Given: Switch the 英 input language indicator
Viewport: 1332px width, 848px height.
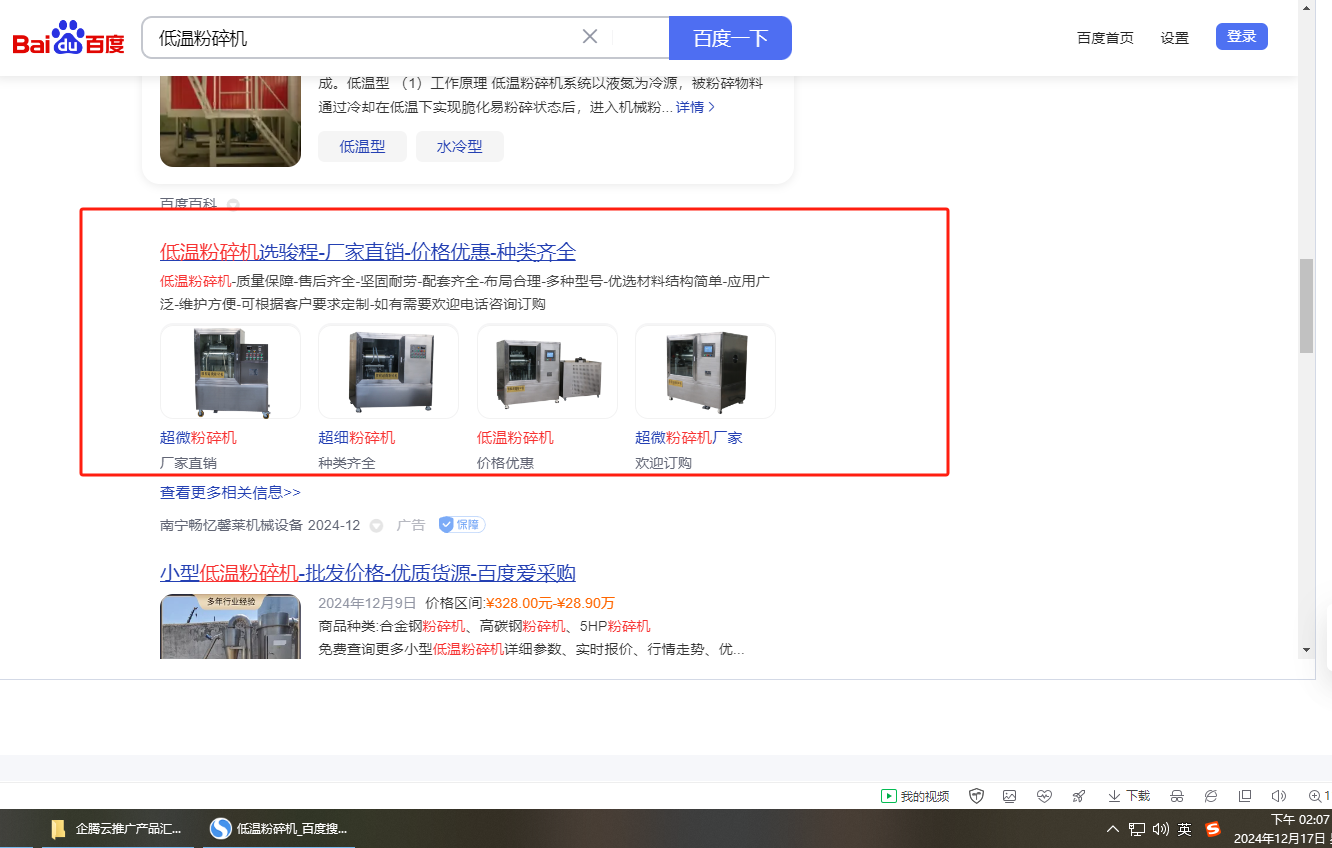Looking at the screenshot, I should tap(1184, 829).
